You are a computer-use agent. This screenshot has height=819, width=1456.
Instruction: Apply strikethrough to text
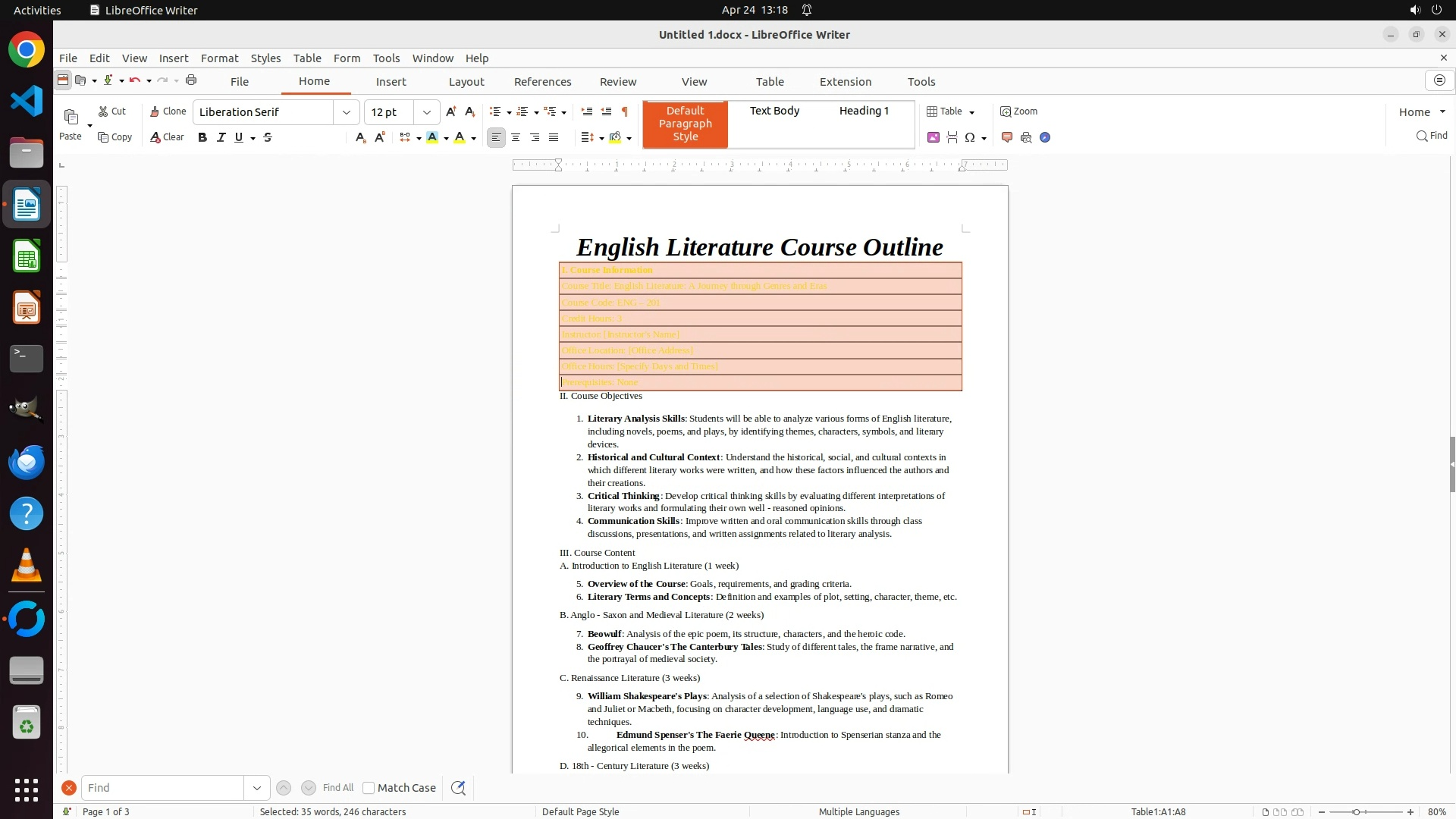(268, 137)
